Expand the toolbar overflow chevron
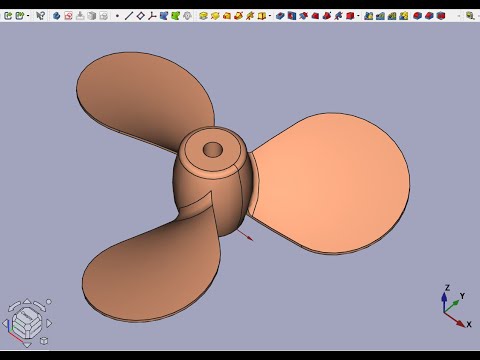Screen dimensions: 480x360 click(459, 16)
